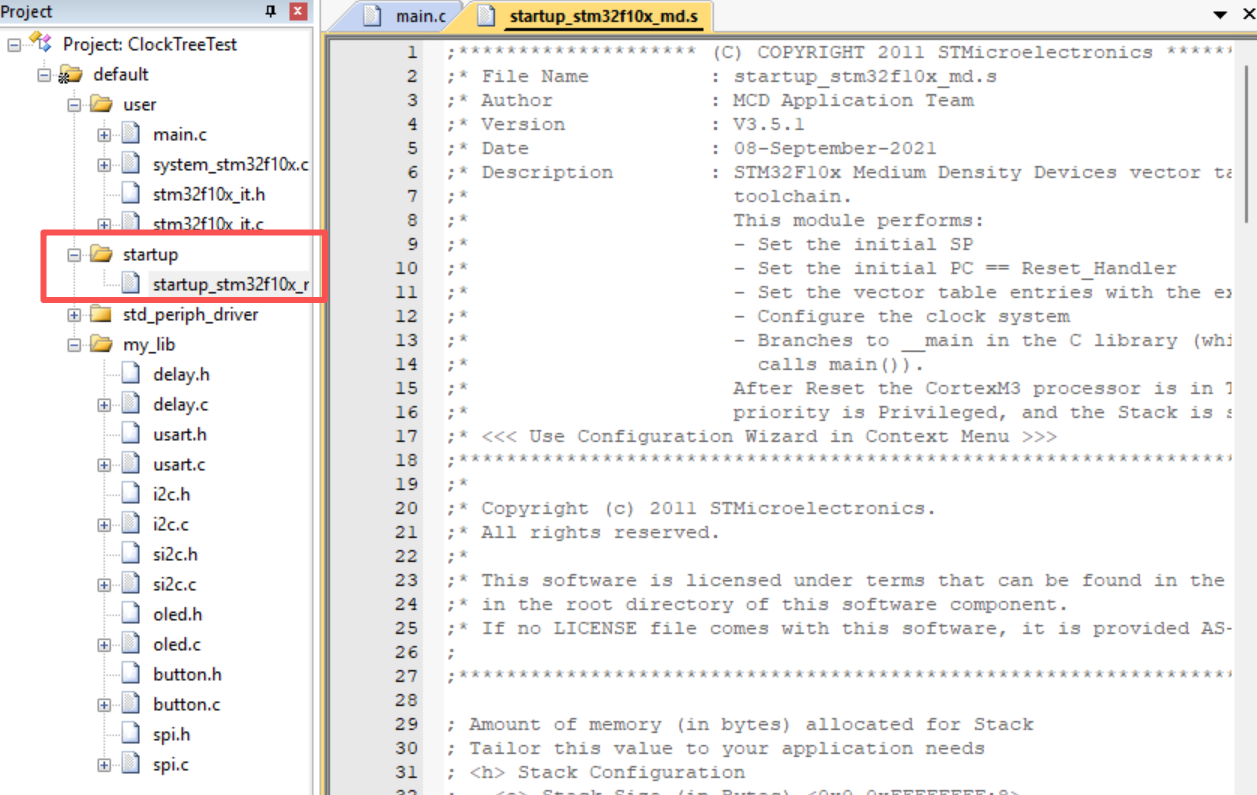Select i2c.h in the project tree
1257x795 pixels.
(x=171, y=494)
